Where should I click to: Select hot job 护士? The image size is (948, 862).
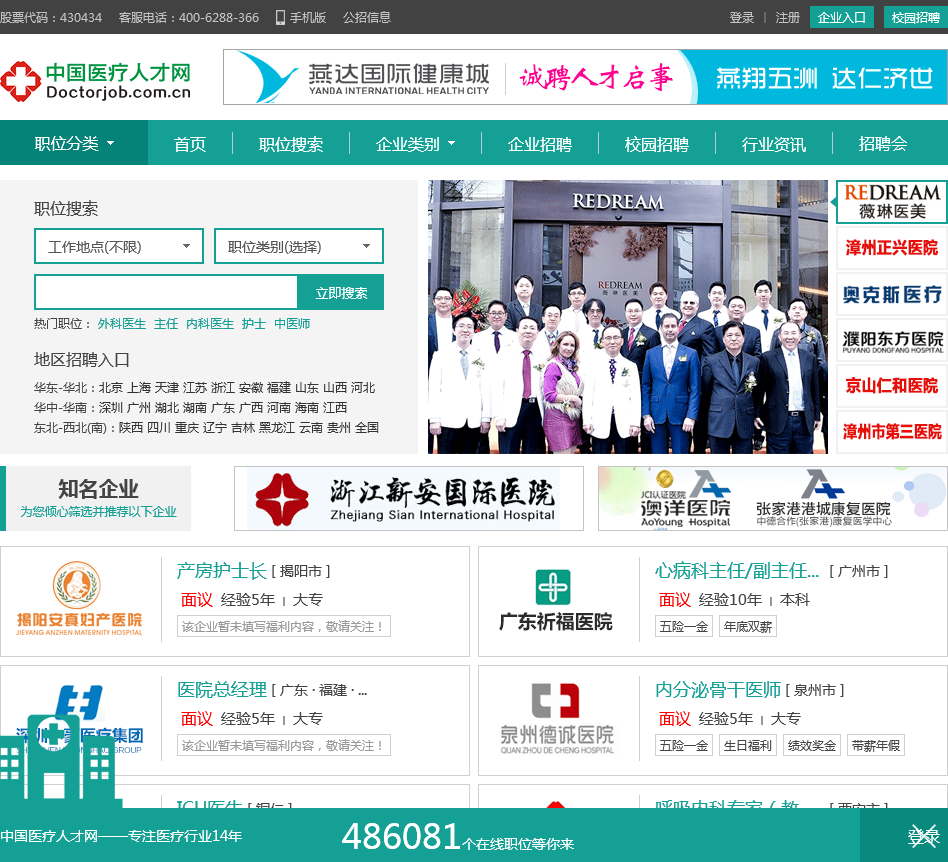click(254, 324)
